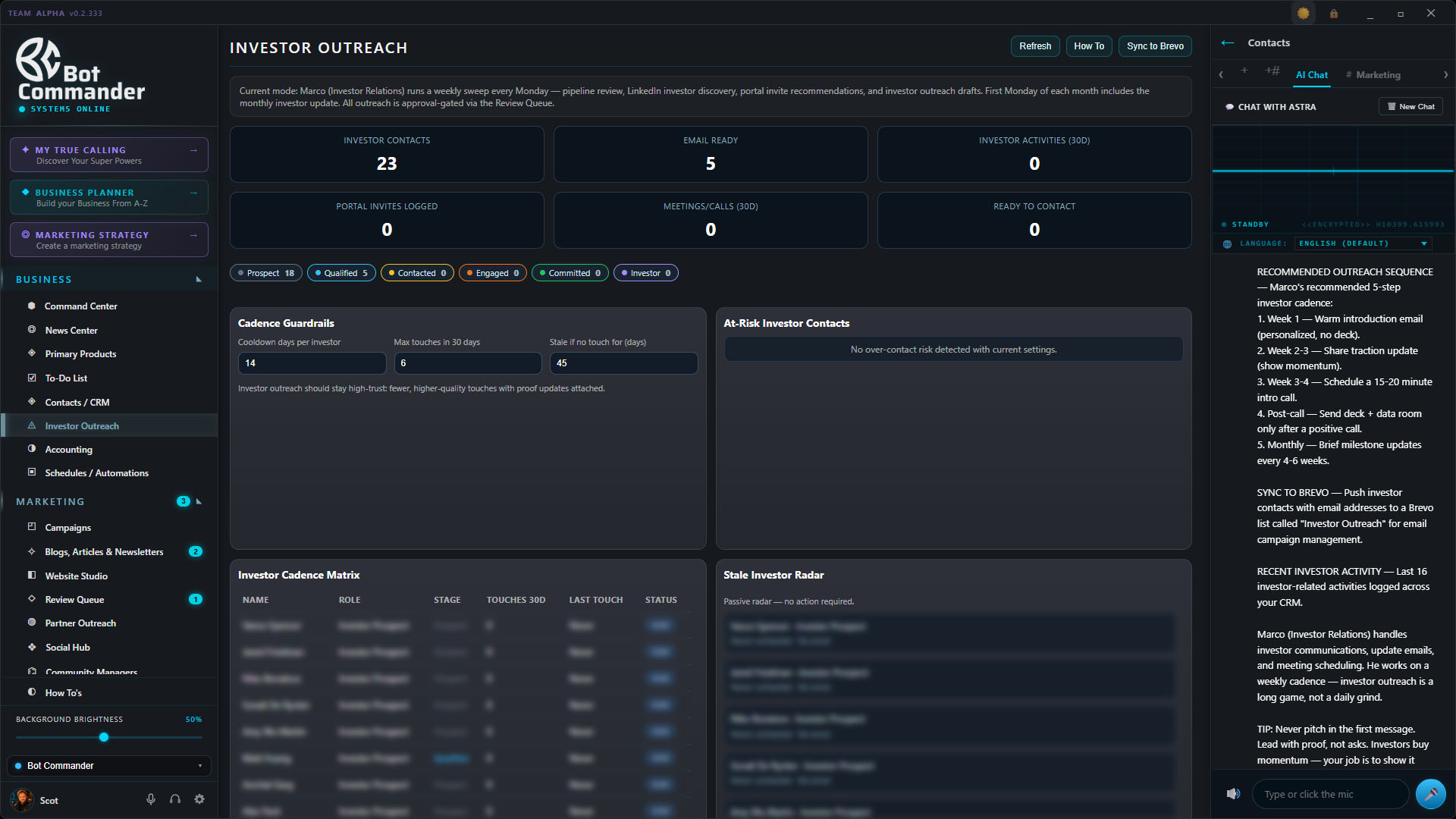Viewport: 1456px width, 819px height.
Task: Expand Business Planner card arrow
Action: pyautogui.click(x=193, y=193)
